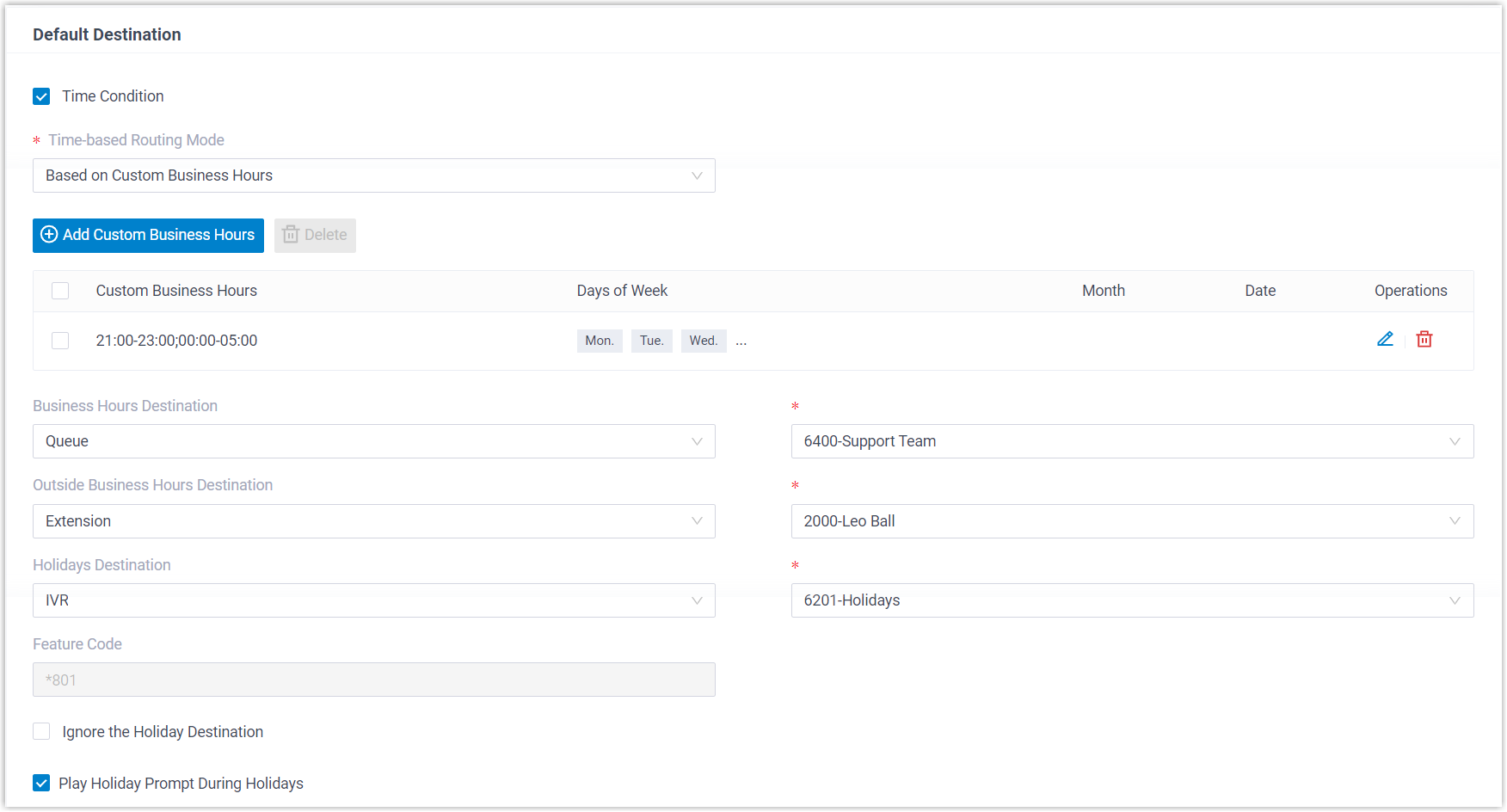
Task: Expand the 6400-Support Team dropdown
Action: (x=1132, y=441)
